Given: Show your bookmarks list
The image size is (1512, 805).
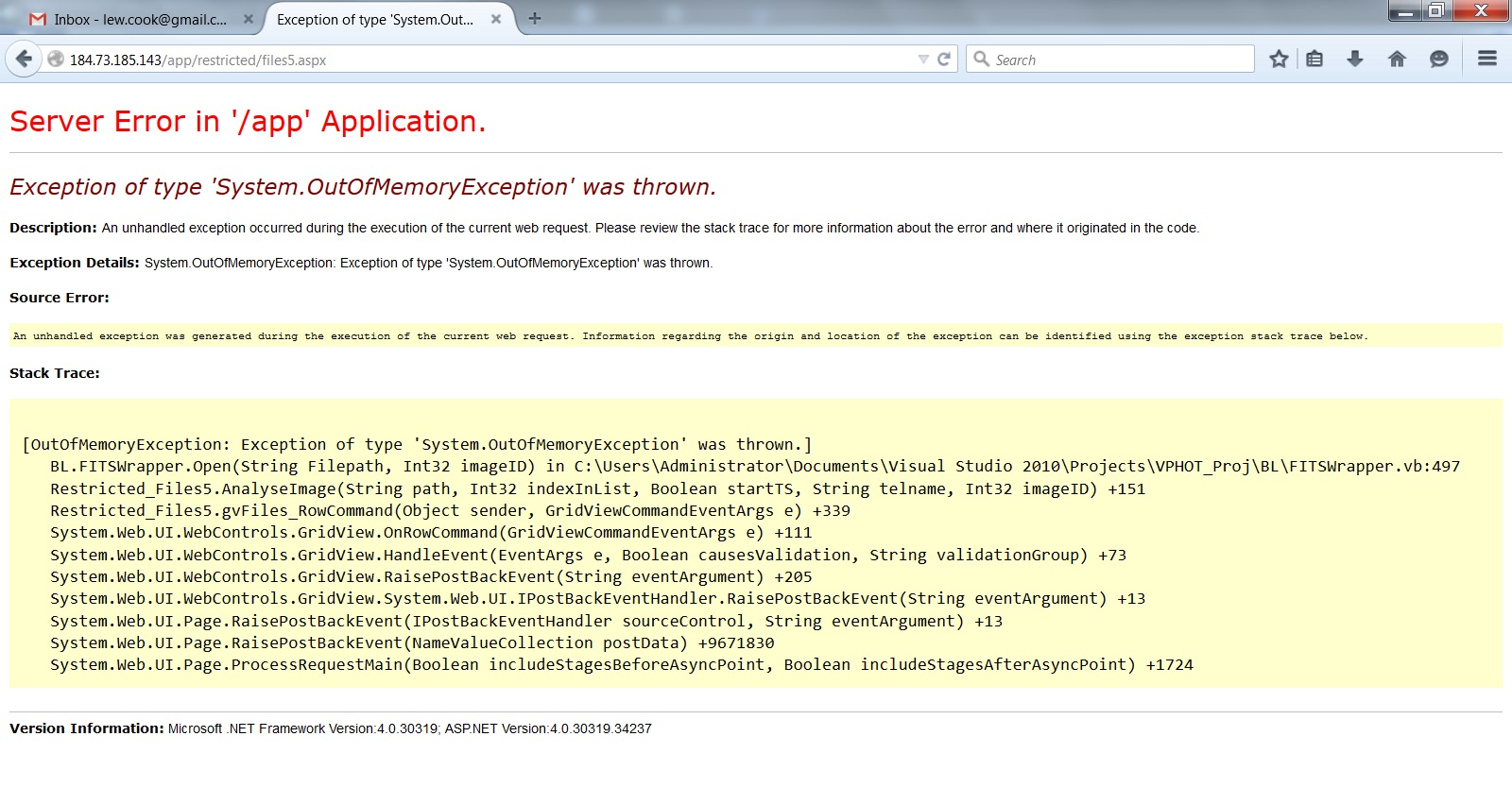Looking at the screenshot, I should 1314,59.
